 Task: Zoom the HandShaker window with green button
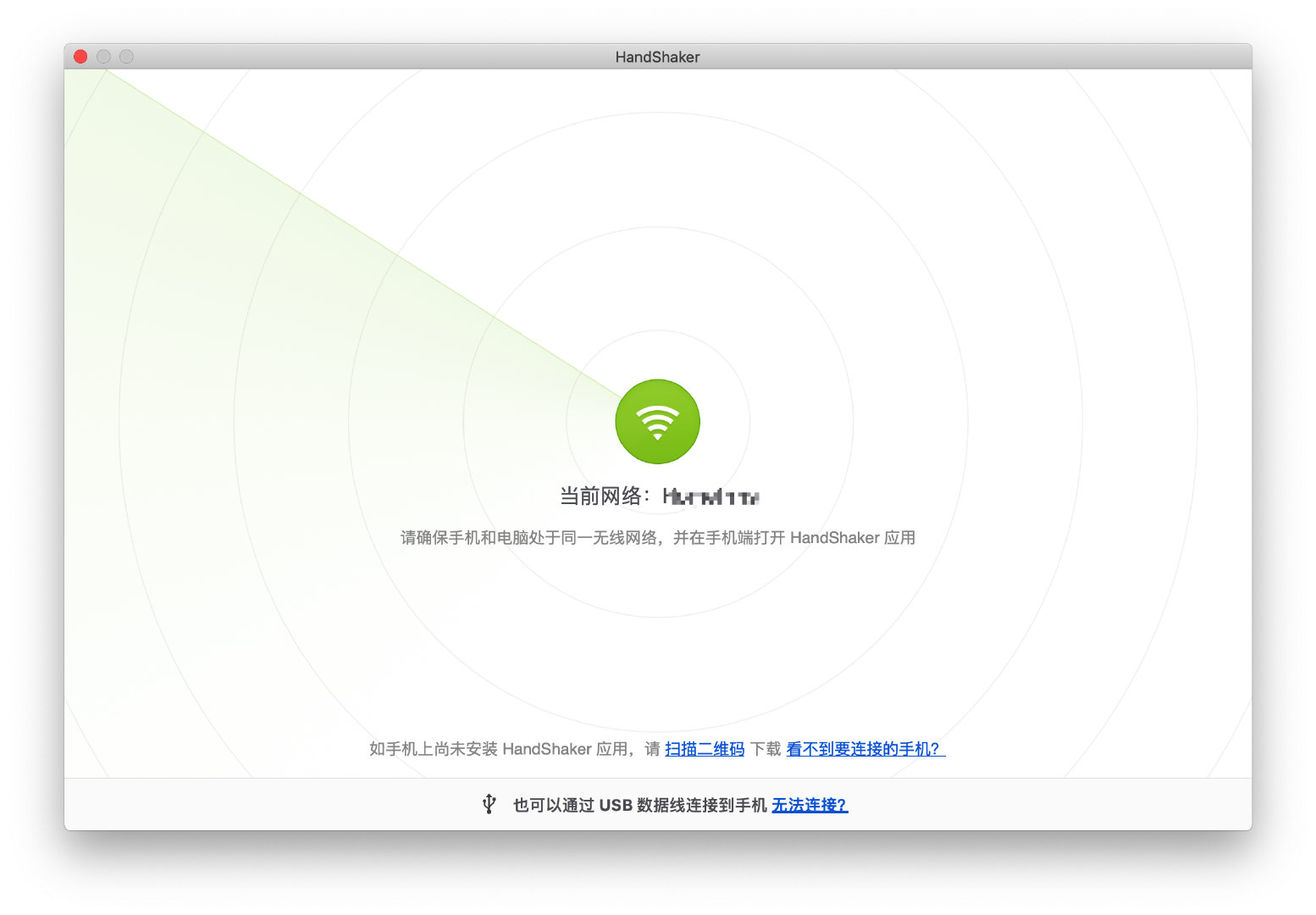click(126, 57)
